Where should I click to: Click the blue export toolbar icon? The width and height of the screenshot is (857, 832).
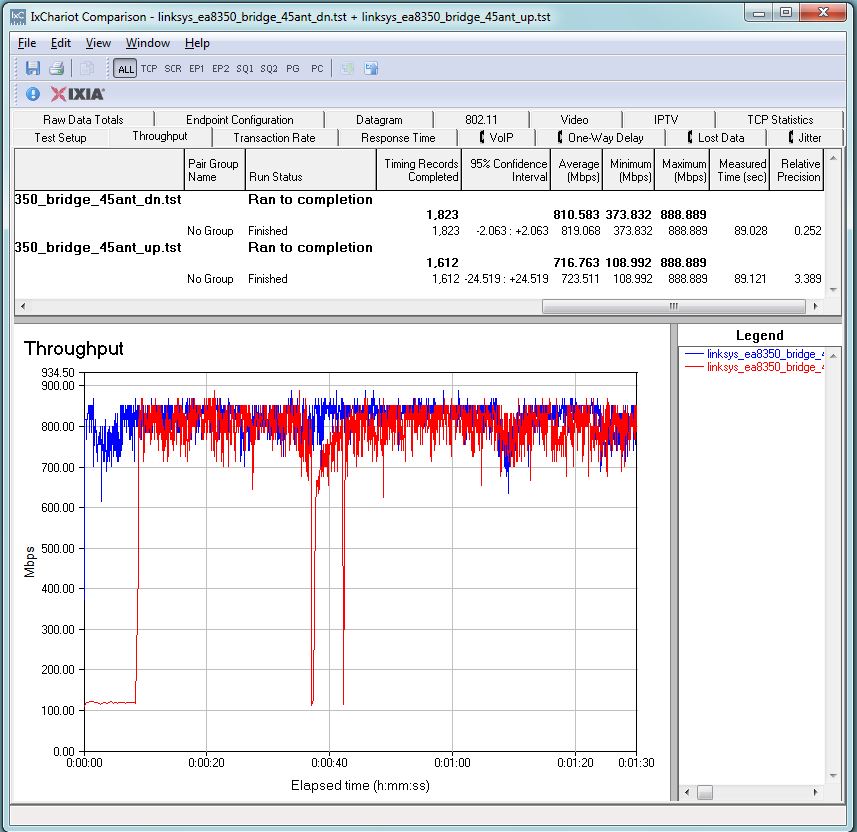(x=371, y=68)
